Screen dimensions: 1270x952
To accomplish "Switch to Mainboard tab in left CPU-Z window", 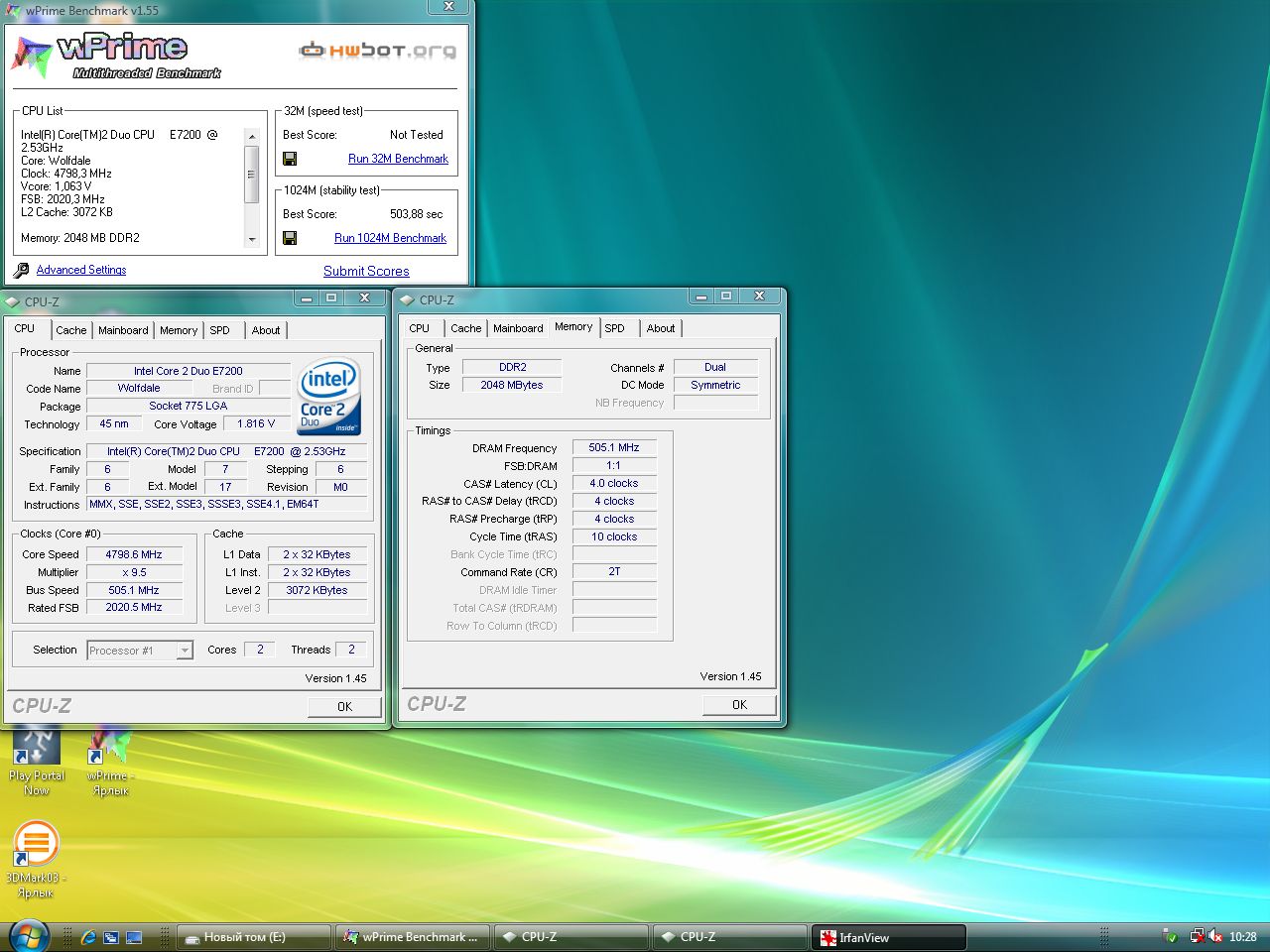I will (123, 330).
